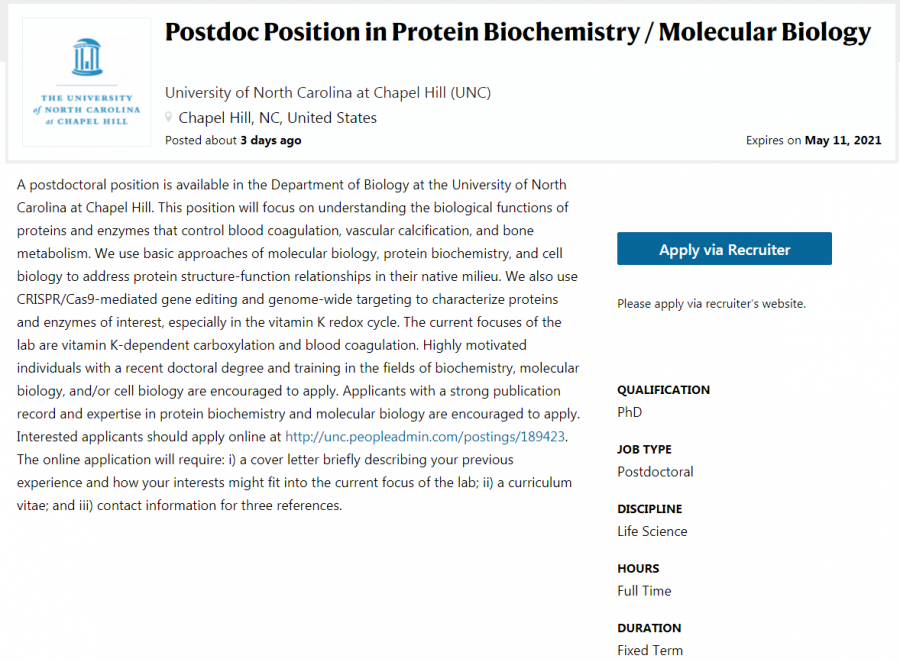The width and height of the screenshot is (900, 662).
Task: Click the QUALIFICATION heading
Action: [663, 390]
